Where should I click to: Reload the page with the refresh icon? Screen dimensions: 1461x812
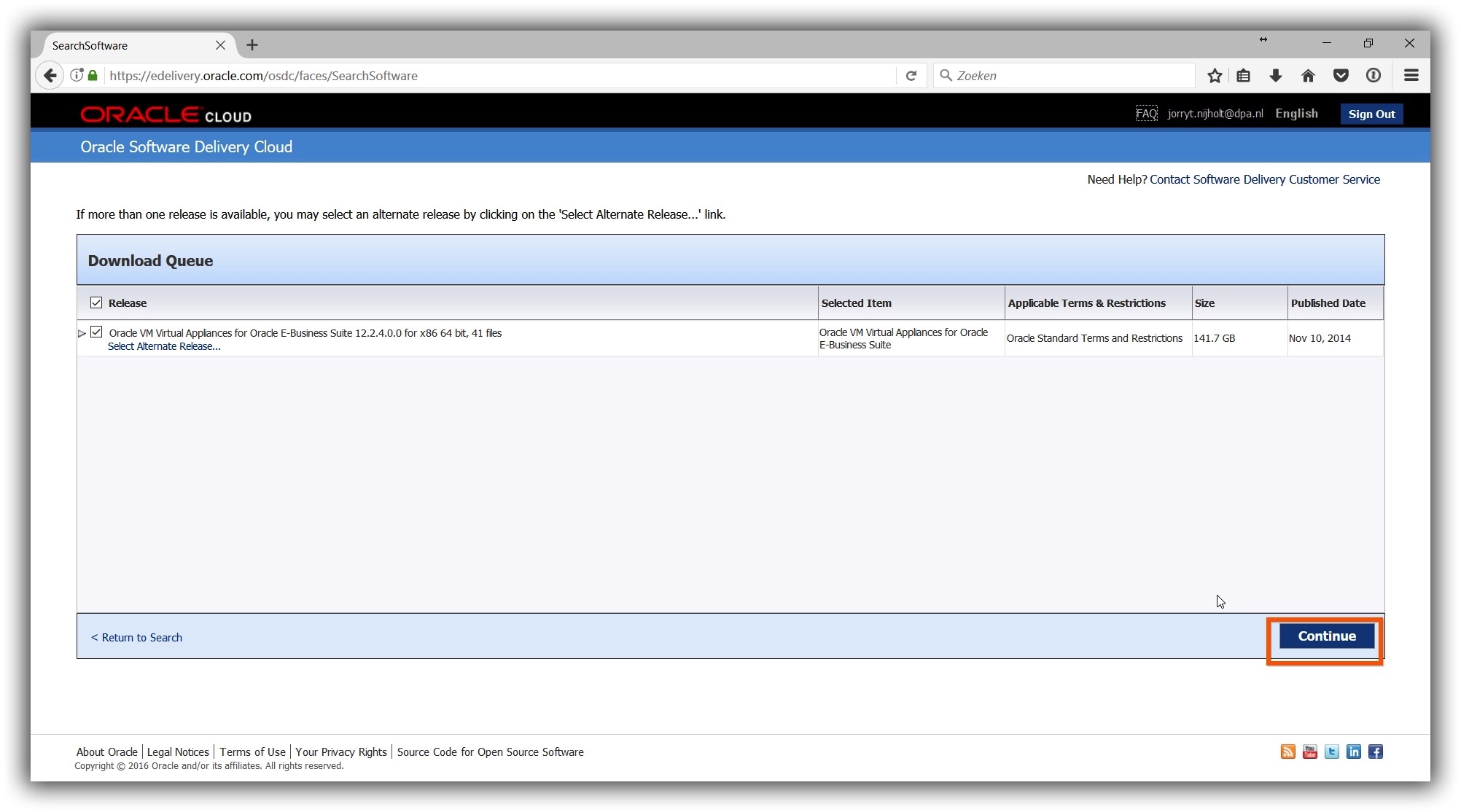pos(911,76)
